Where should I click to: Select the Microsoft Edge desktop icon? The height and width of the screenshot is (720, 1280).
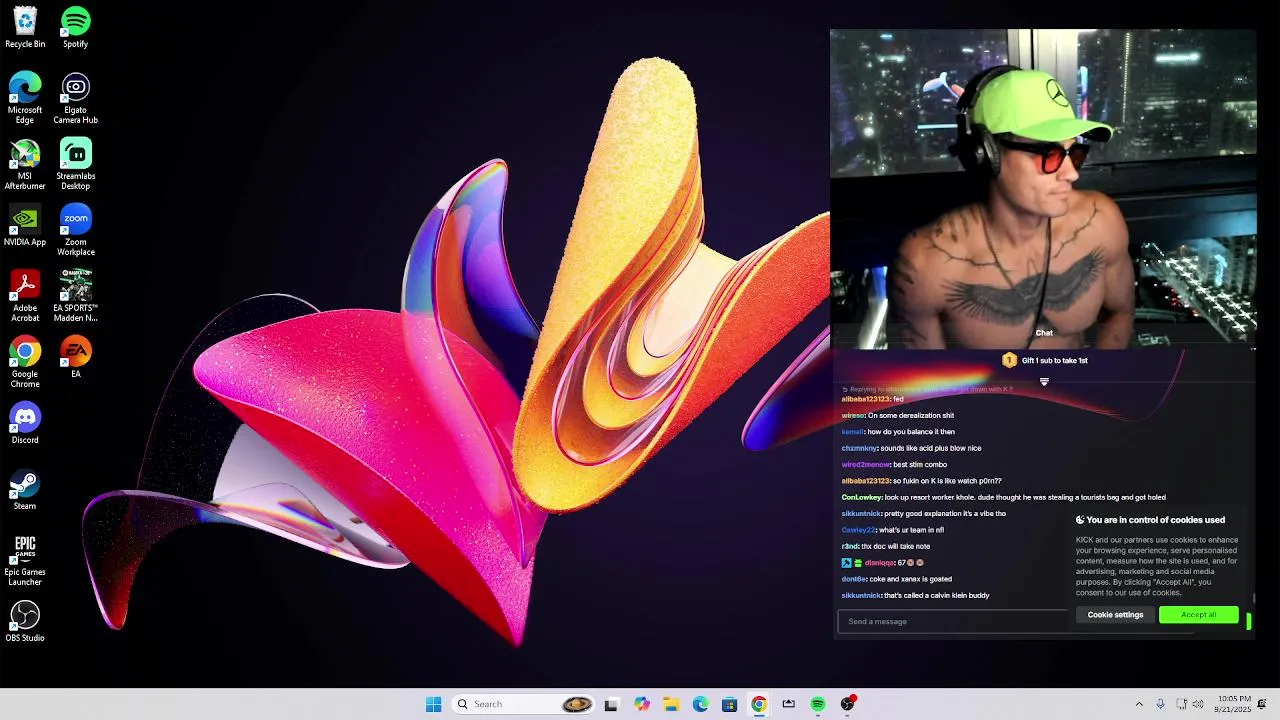coord(25,98)
